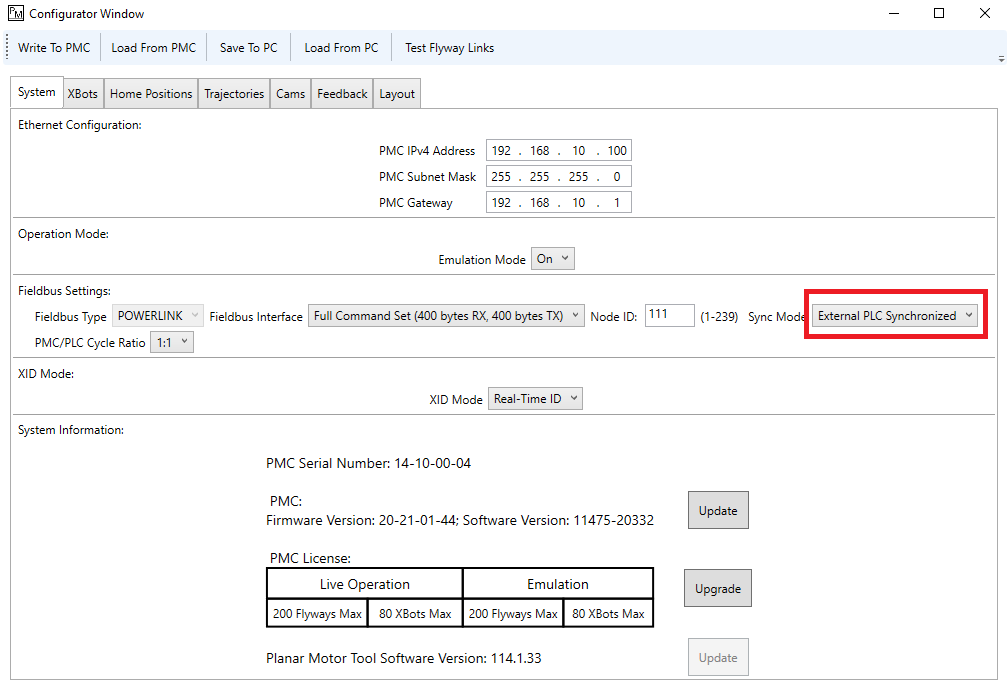Click Save To PC toolbar button
Screen dimensions: 1007x690
tap(248, 48)
